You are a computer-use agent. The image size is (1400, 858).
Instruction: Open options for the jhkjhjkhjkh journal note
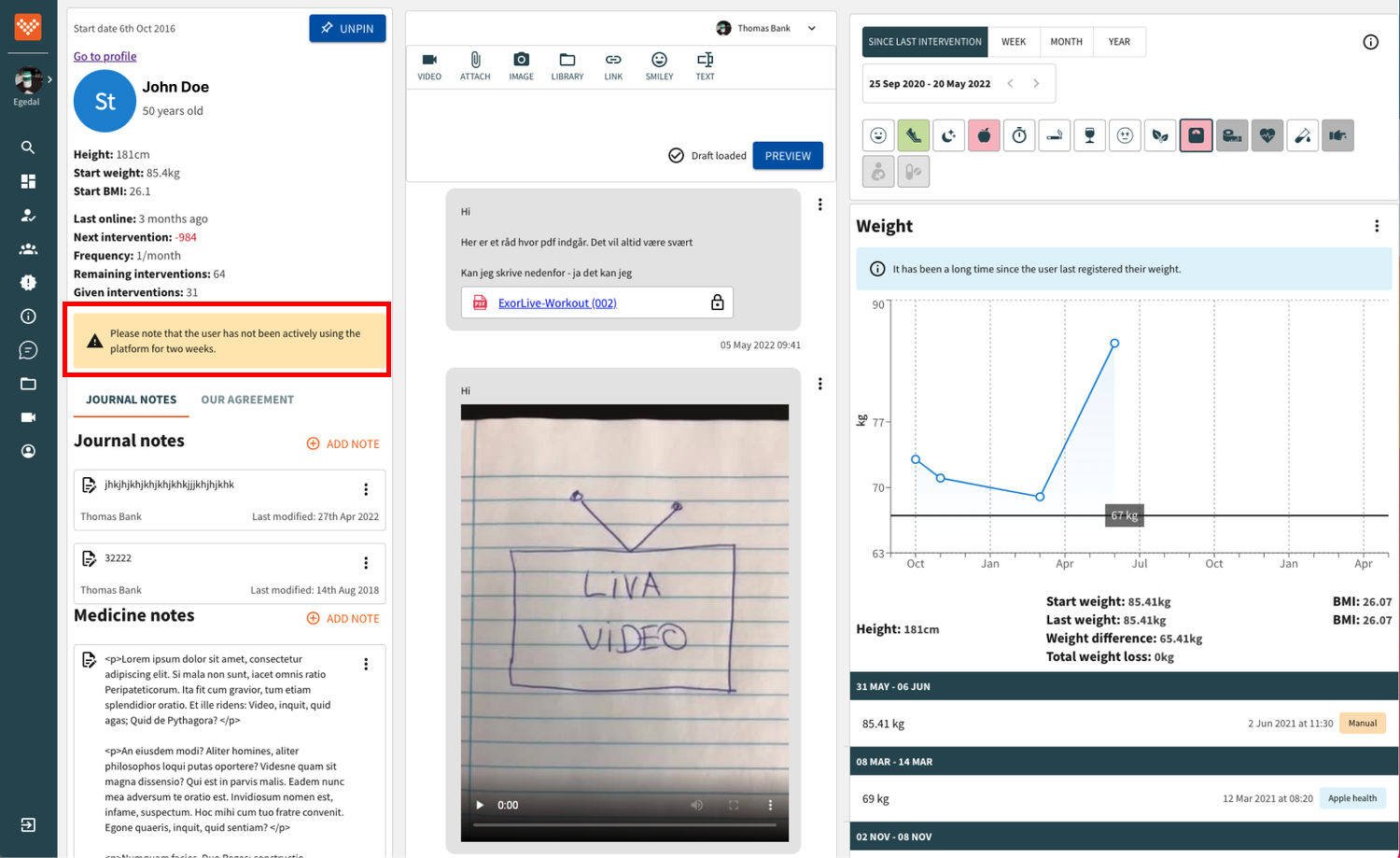click(x=366, y=489)
